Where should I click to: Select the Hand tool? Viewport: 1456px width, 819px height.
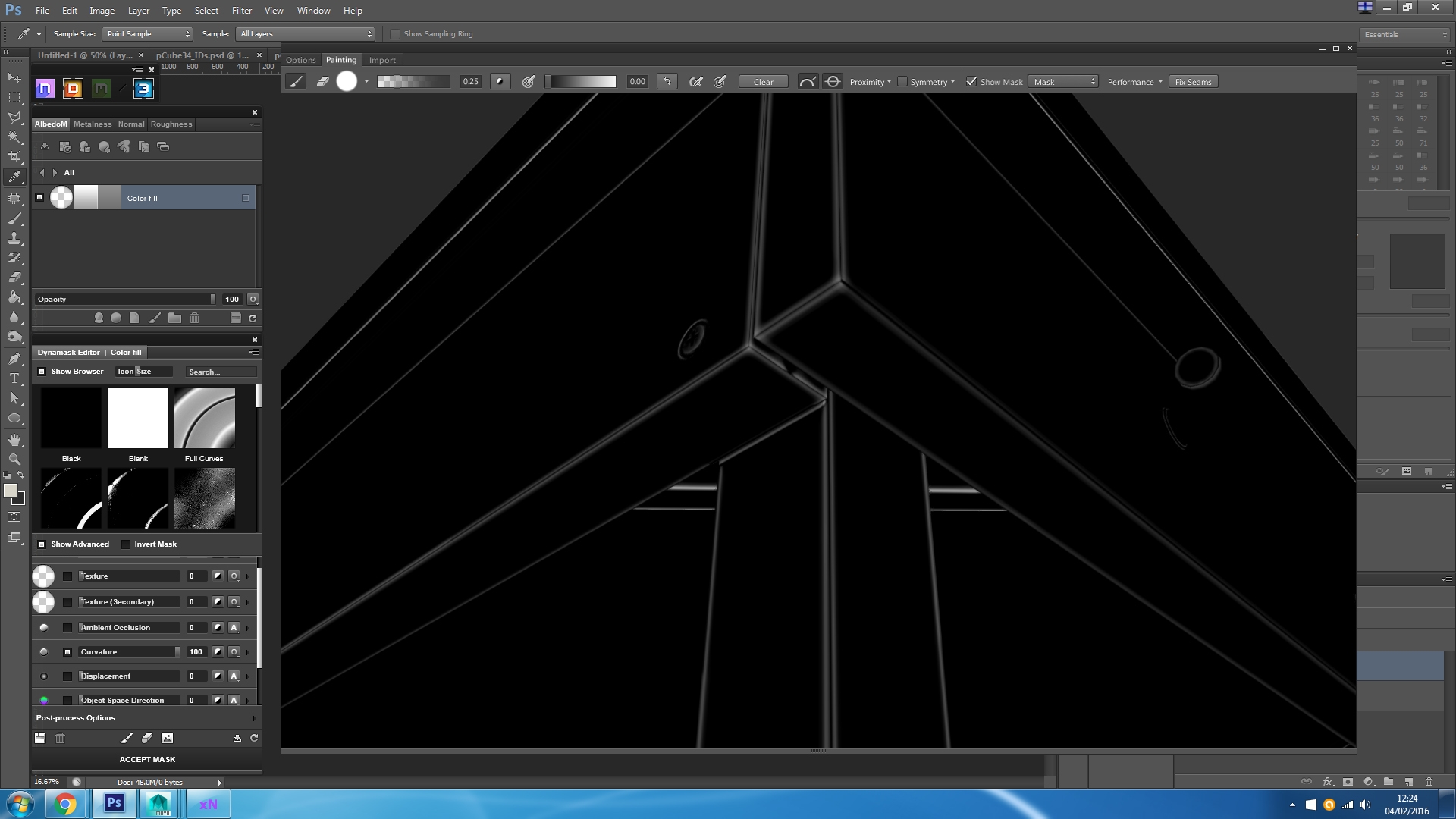(x=14, y=440)
